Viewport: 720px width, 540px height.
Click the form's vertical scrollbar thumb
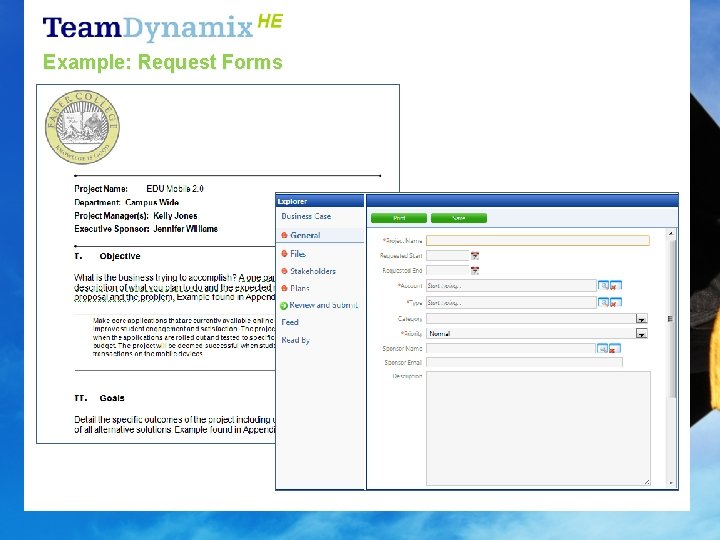point(671,318)
